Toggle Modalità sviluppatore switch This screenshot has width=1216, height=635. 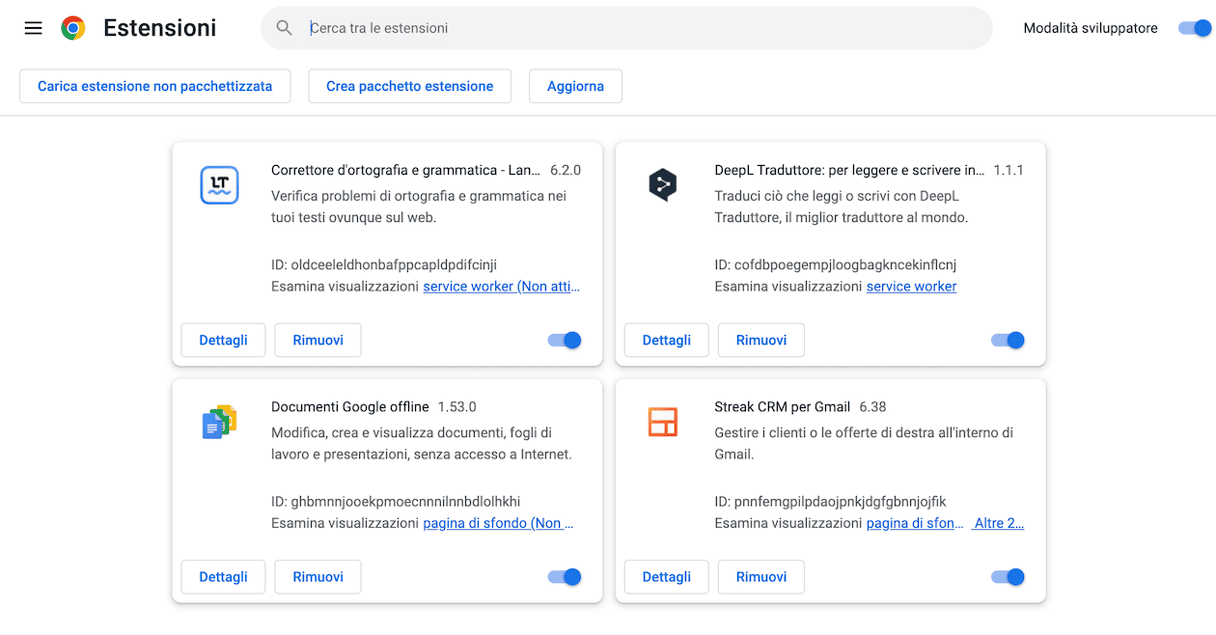click(x=1195, y=28)
